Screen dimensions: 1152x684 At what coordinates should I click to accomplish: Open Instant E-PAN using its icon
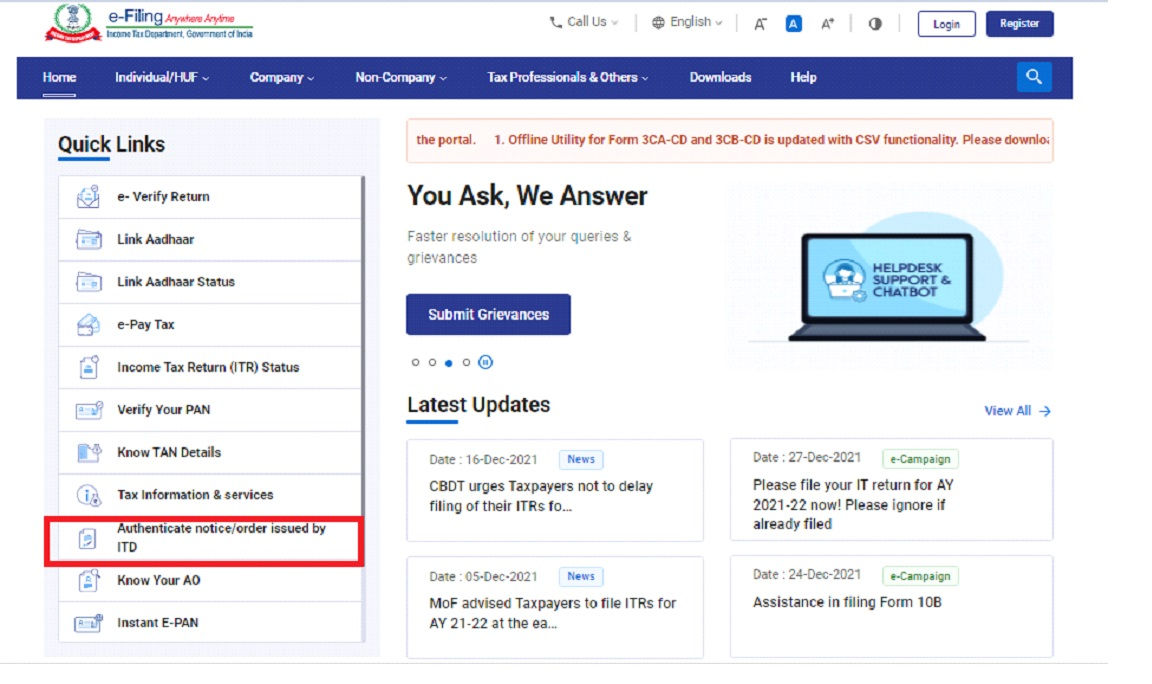tap(87, 622)
